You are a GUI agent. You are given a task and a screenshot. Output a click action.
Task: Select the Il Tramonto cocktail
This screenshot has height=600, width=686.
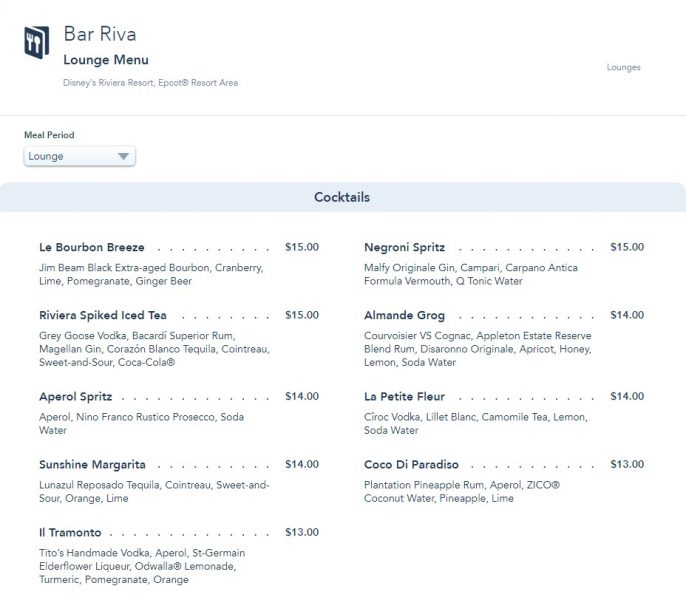(70, 532)
